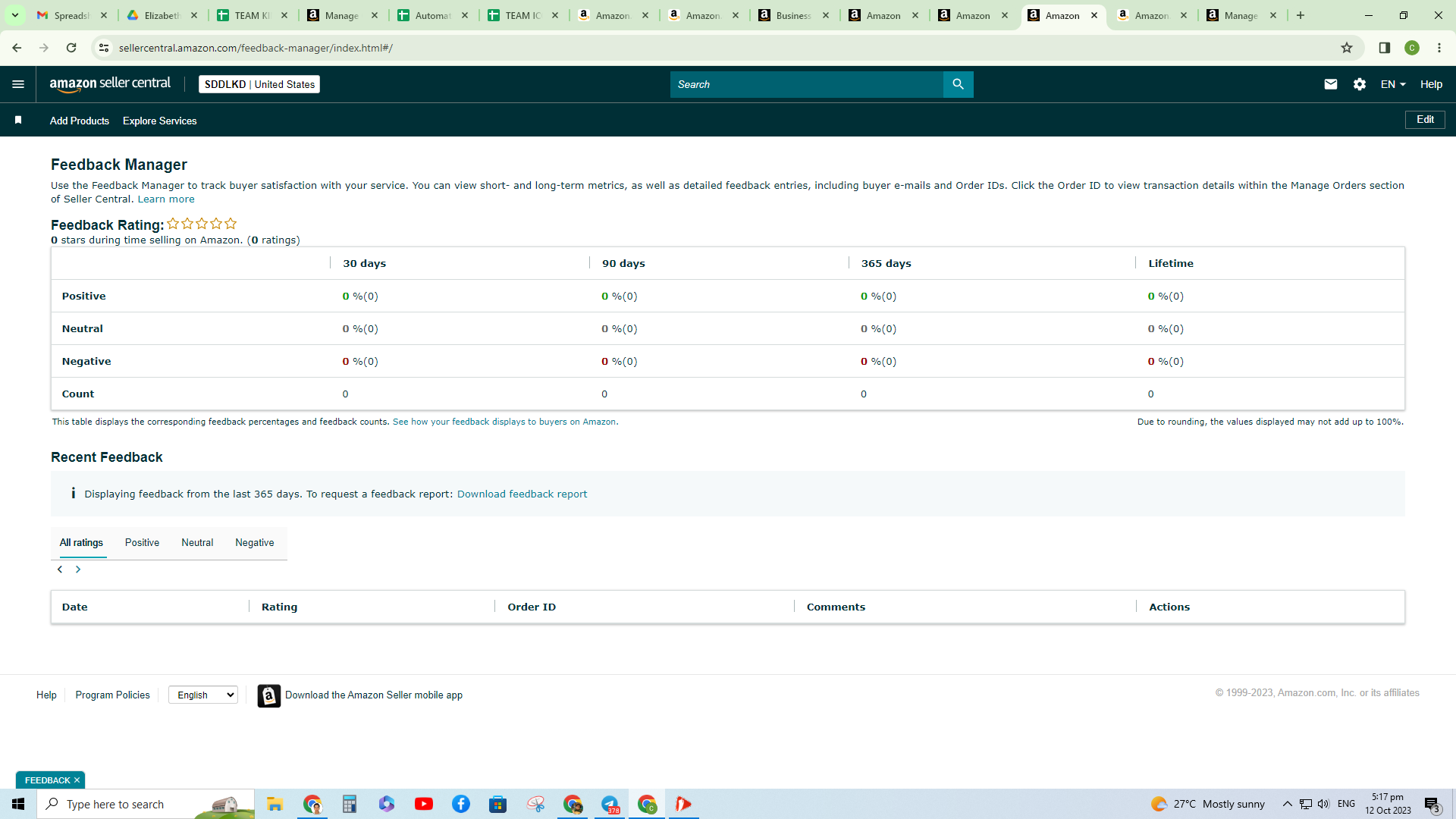Click the Comments column header
Viewport: 1456px width, 819px height.
pyautogui.click(x=836, y=607)
